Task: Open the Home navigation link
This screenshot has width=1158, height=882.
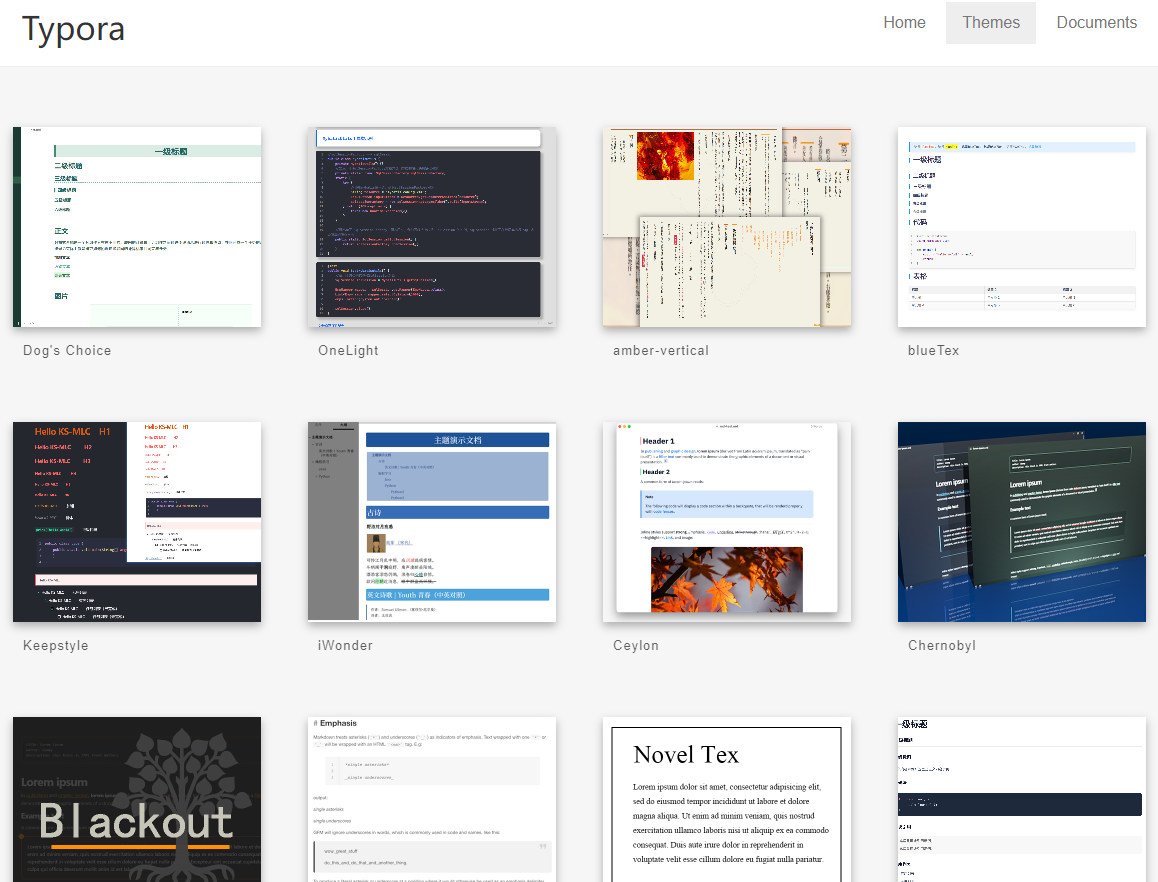Action: coord(904,23)
